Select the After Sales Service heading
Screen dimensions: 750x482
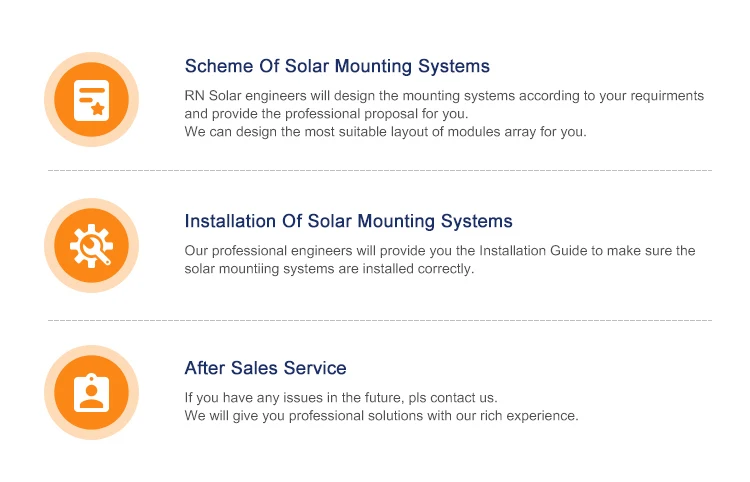(x=265, y=368)
